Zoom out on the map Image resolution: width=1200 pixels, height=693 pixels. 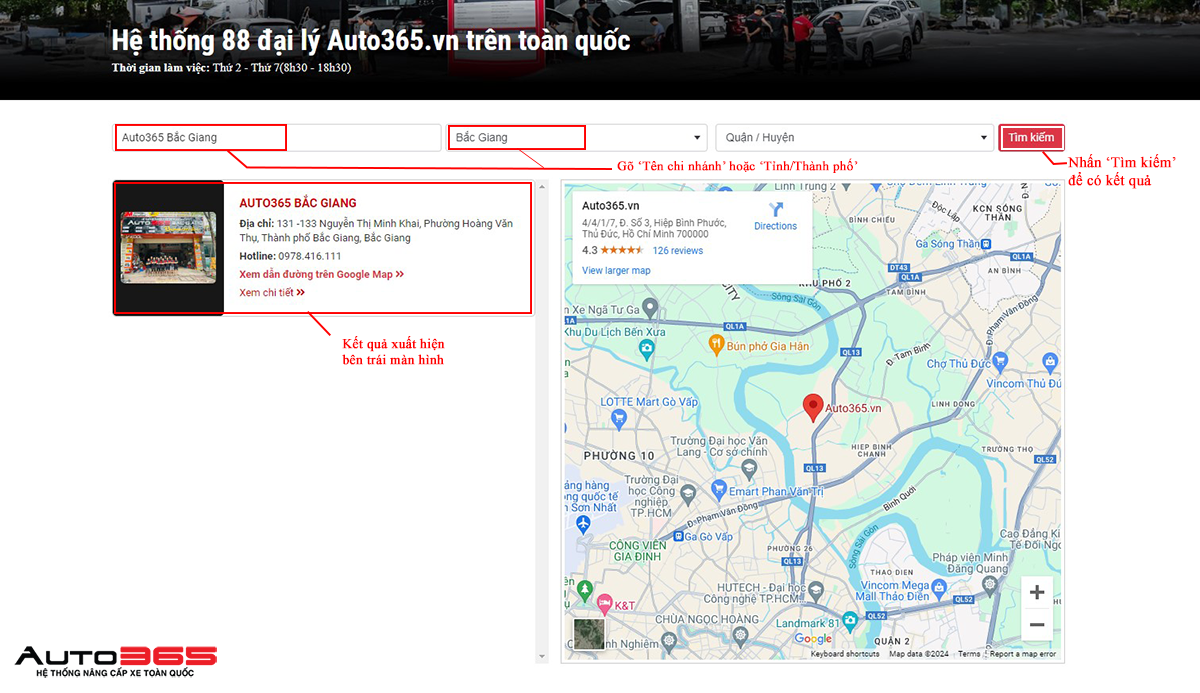click(x=1037, y=625)
